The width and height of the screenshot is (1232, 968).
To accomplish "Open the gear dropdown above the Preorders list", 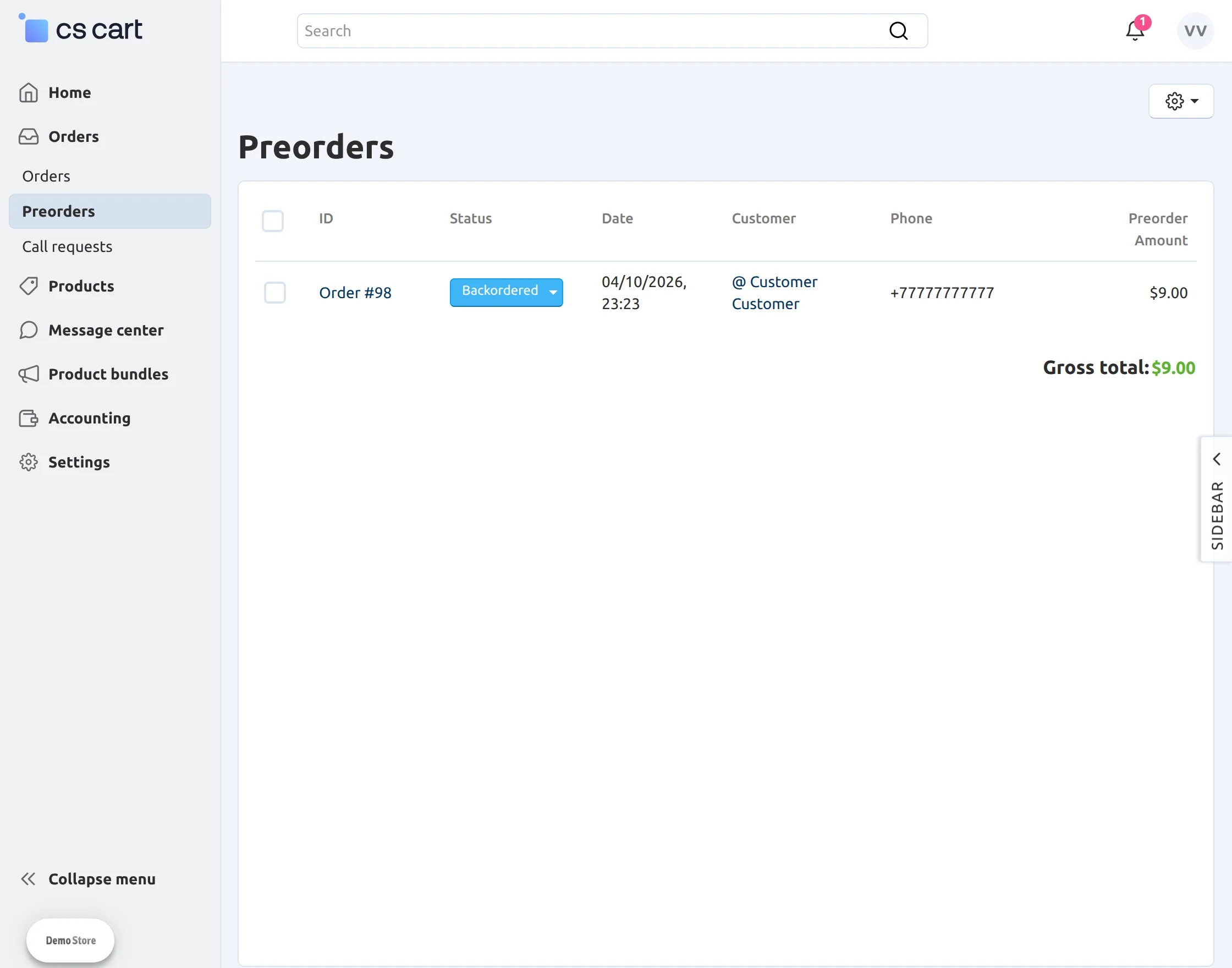I will point(1181,101).
